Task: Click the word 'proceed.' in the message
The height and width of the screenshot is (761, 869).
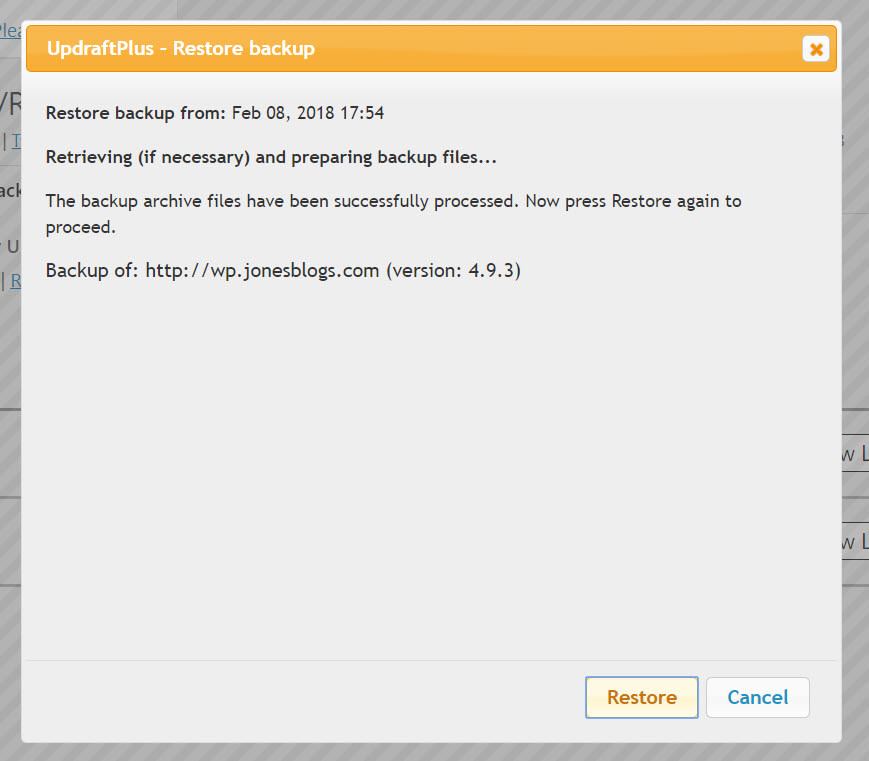Action: (x=81, y=228)
